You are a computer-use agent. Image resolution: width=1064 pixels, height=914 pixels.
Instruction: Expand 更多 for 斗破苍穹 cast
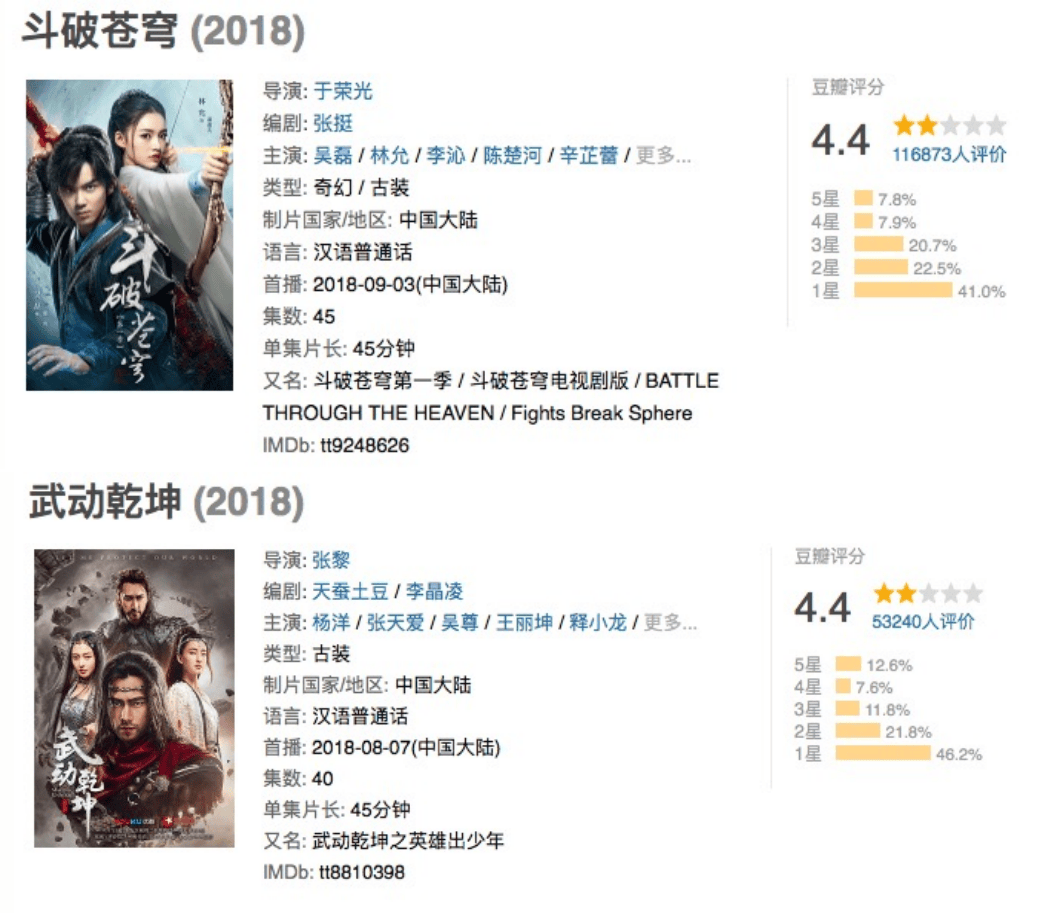coord(662,156)
